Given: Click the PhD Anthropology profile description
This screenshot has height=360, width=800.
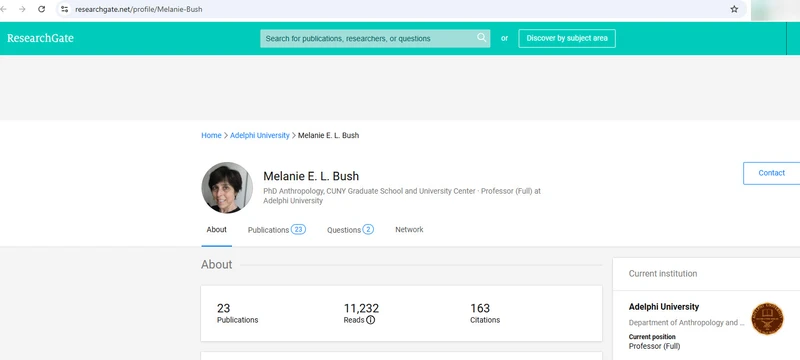Looking at the screenshot, I should pyautogui.click(x=402, y=196).
